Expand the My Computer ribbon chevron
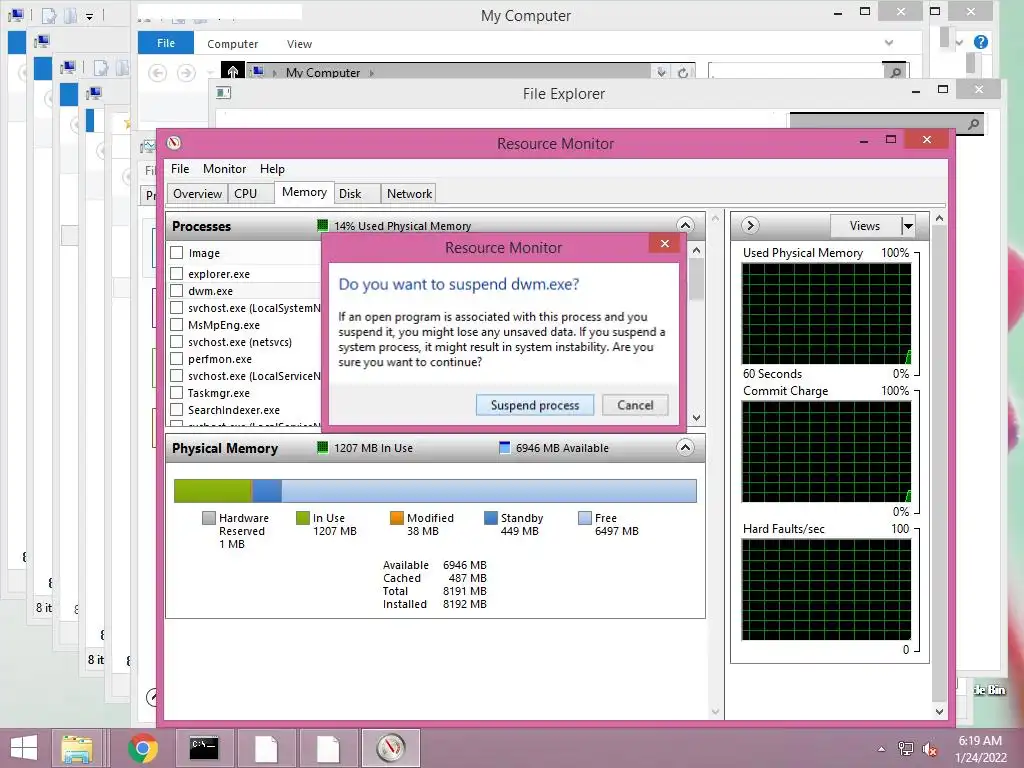 889,42
